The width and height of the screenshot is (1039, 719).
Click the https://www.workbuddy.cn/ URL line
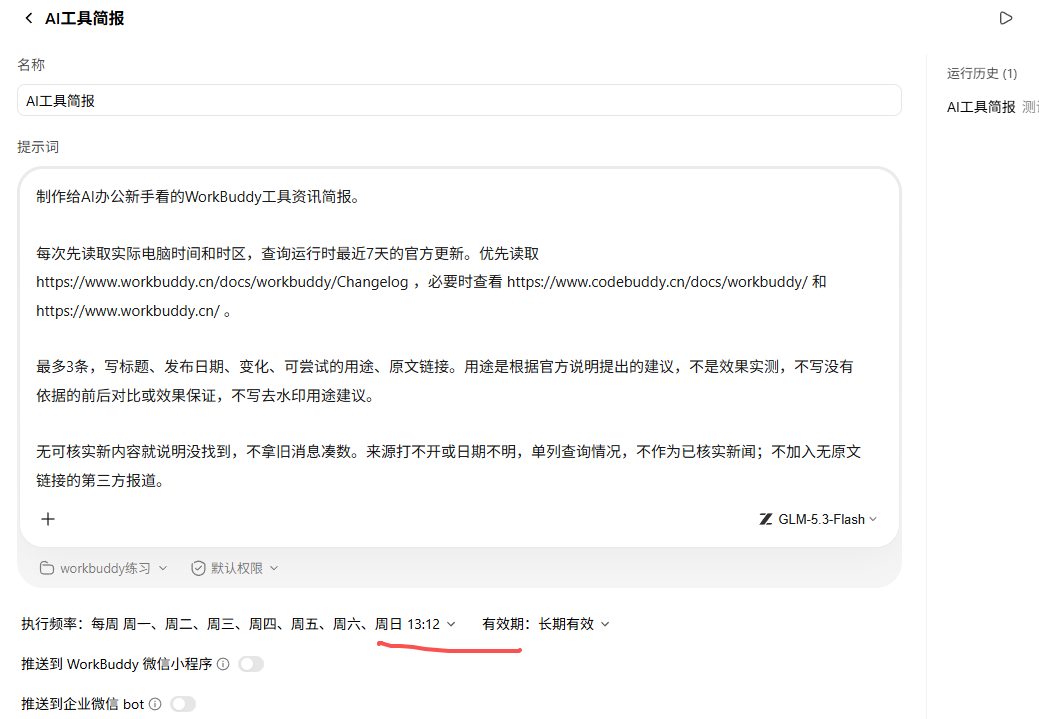tap(128, 310)
